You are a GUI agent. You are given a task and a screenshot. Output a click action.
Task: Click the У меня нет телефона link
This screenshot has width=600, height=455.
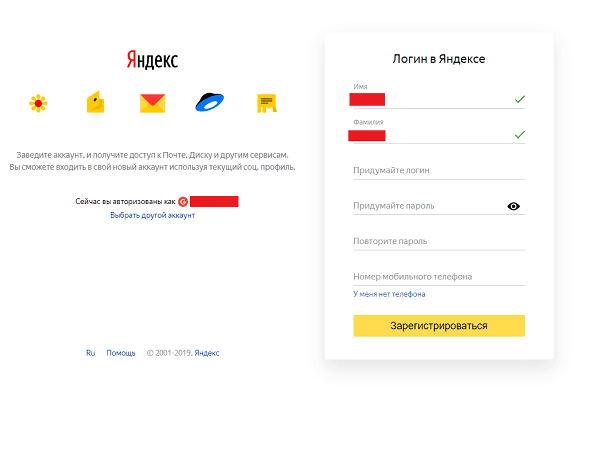tap(389, 294)
